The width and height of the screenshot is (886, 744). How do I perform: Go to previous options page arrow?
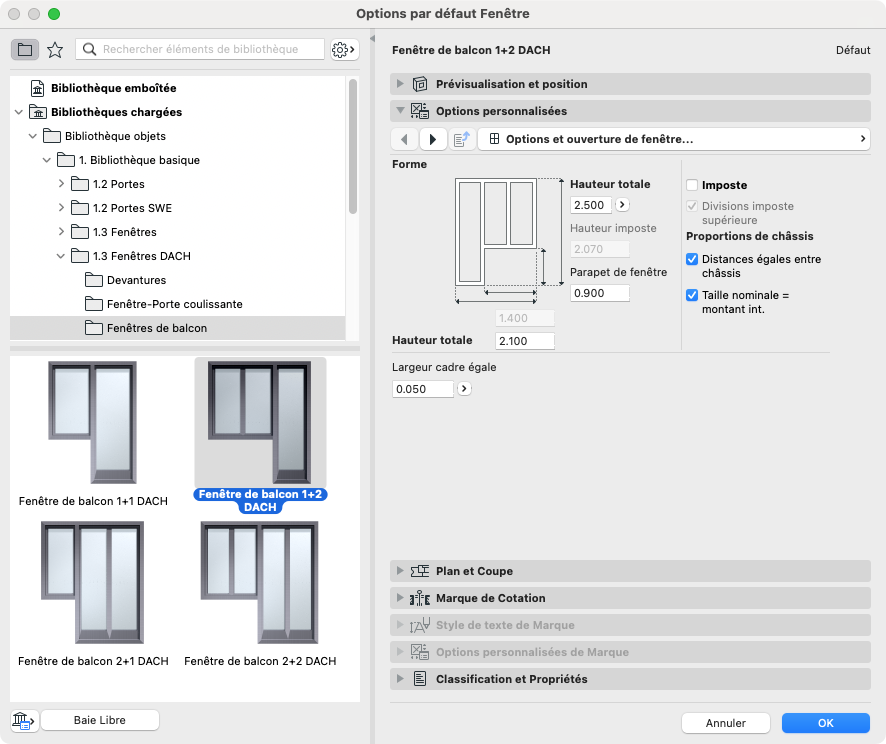pos(404,139)
